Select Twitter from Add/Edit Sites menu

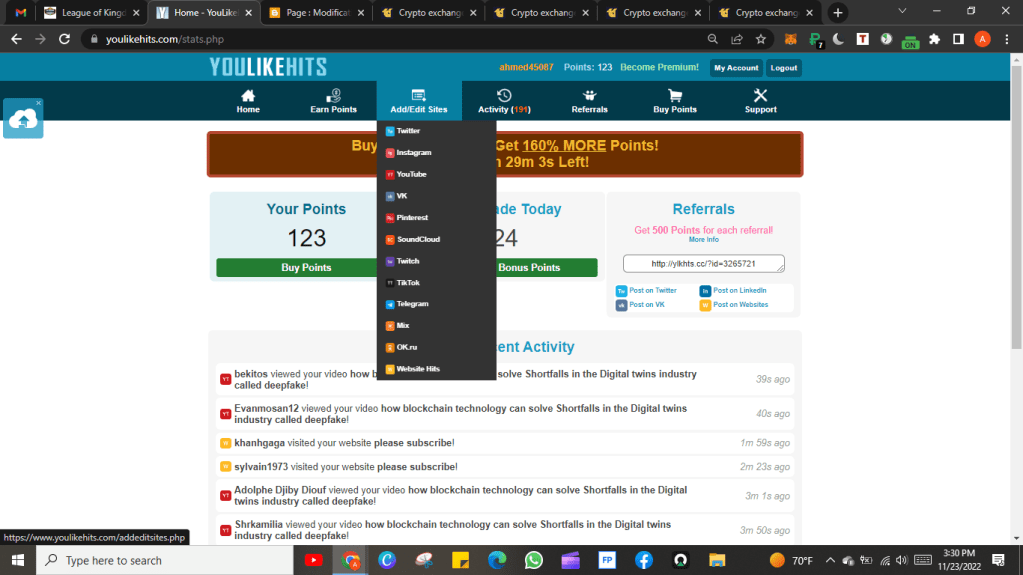[408, 131]
